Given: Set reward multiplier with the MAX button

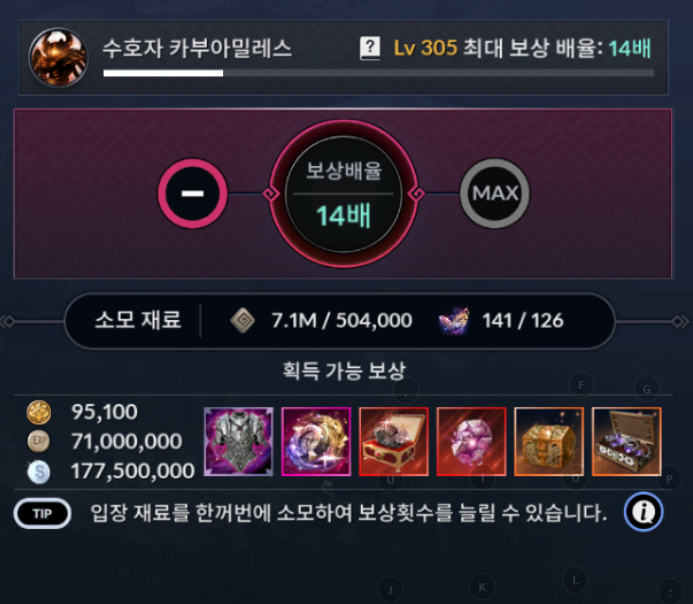Looking at the screenshot, I should (x=495, y=193).
